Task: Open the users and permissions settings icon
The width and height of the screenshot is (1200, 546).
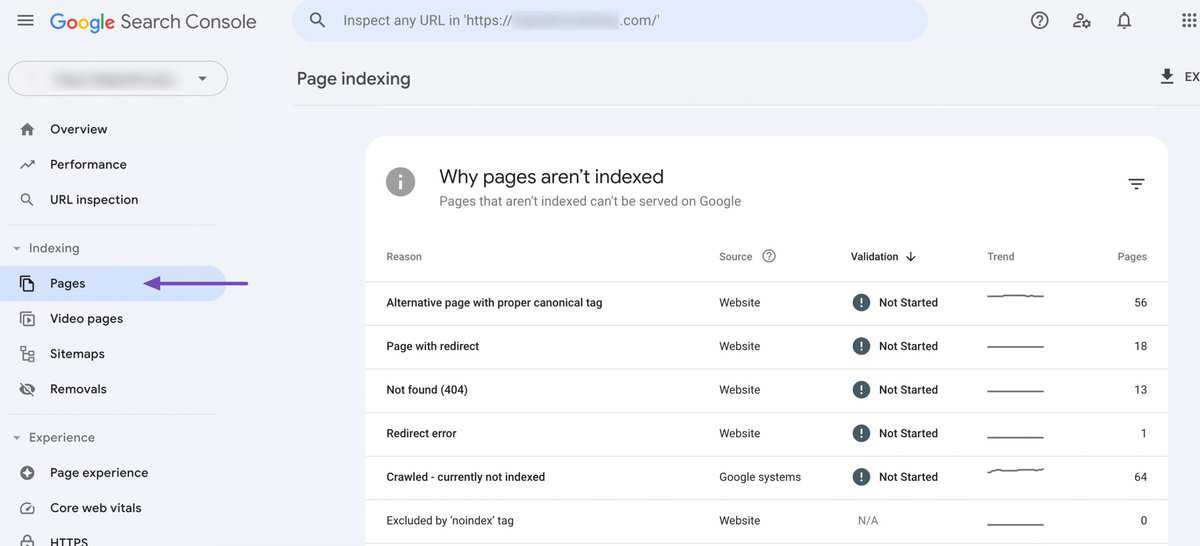Action: coord(1082,20)
